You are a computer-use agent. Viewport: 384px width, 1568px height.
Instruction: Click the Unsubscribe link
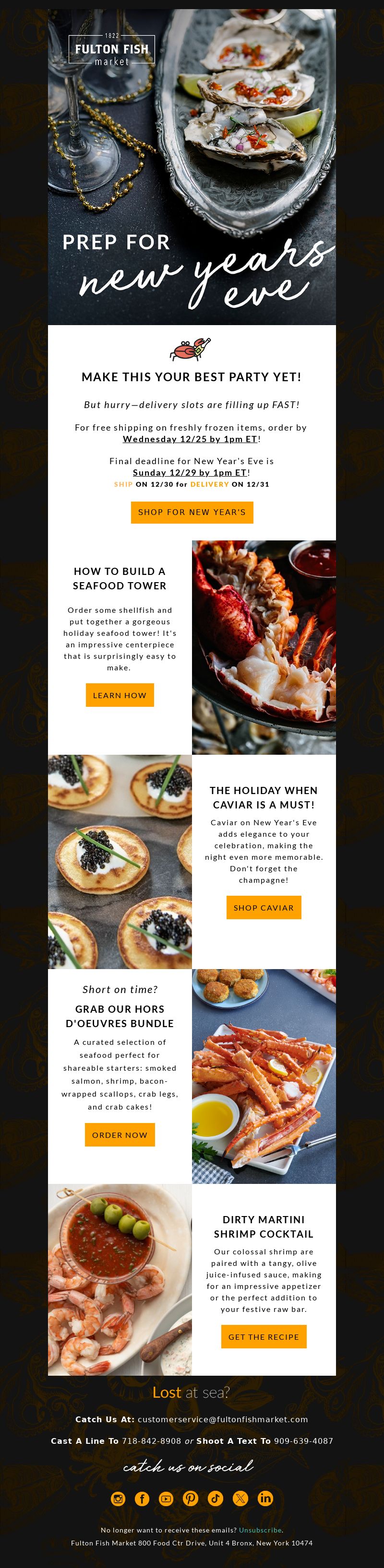click(x=260, y=1530)
